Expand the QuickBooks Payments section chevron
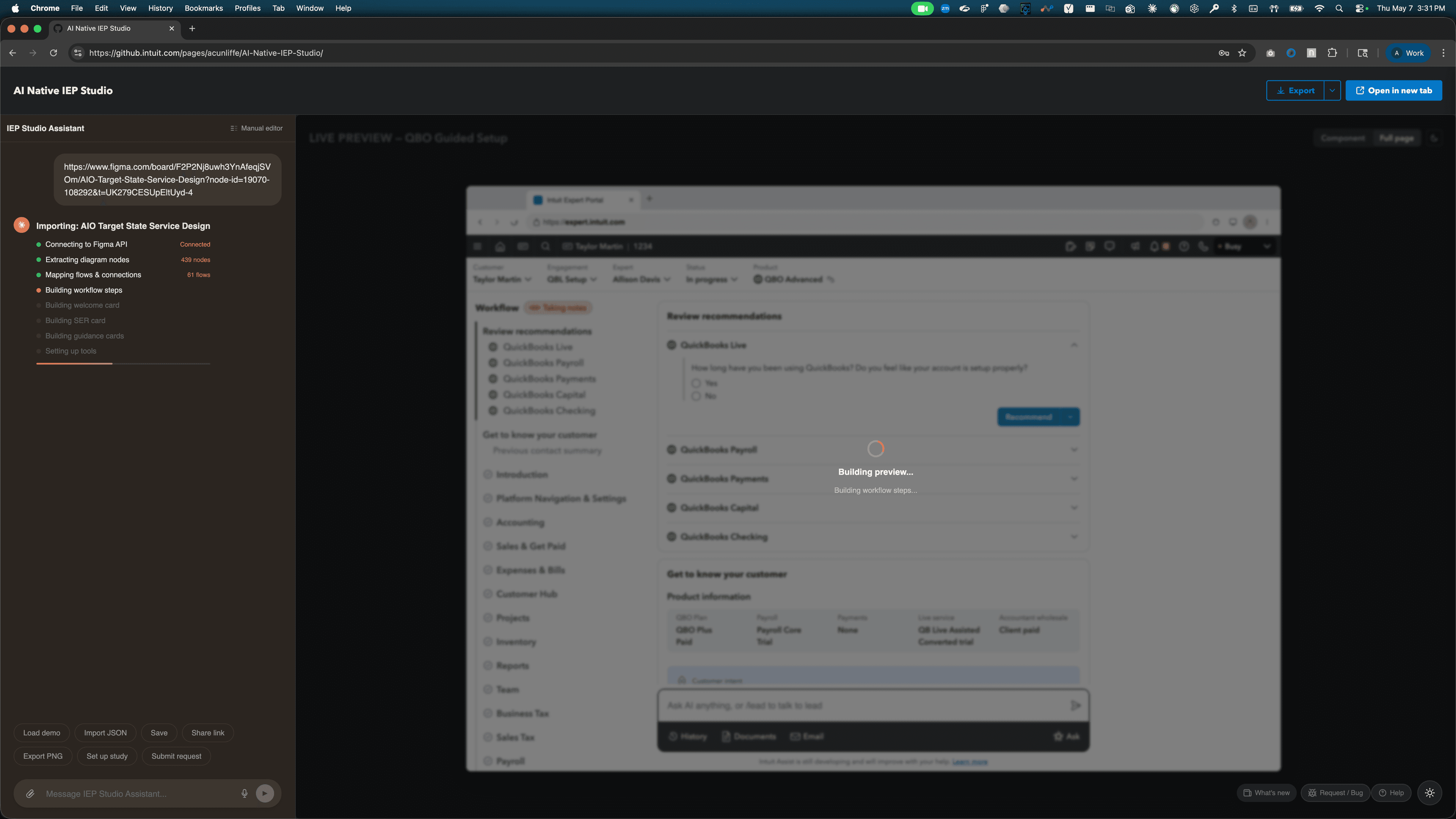Image resolution: width=1456 pixels, height=819 pixels. click(1074, 479)
